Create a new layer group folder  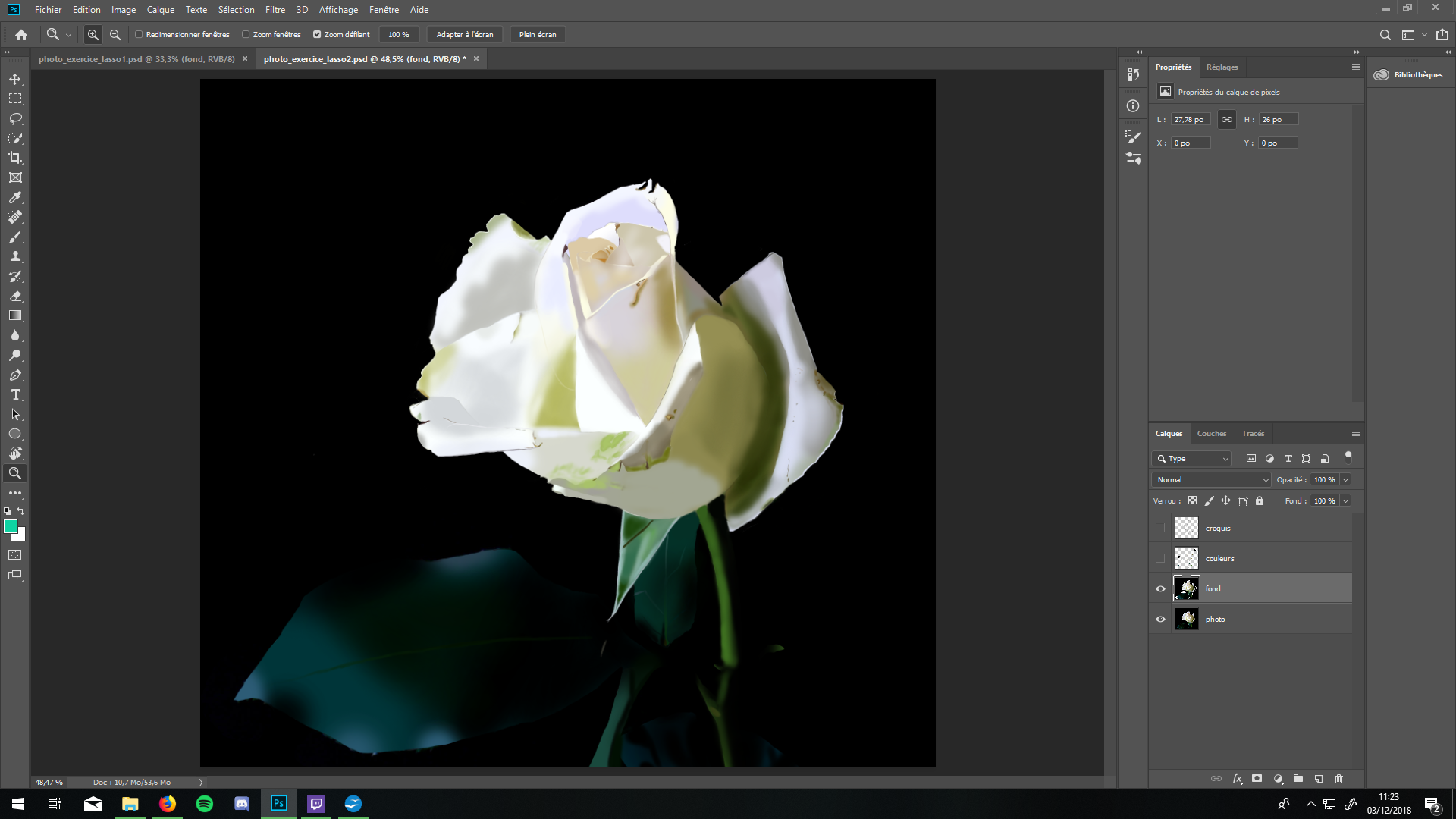point(1298,779)
